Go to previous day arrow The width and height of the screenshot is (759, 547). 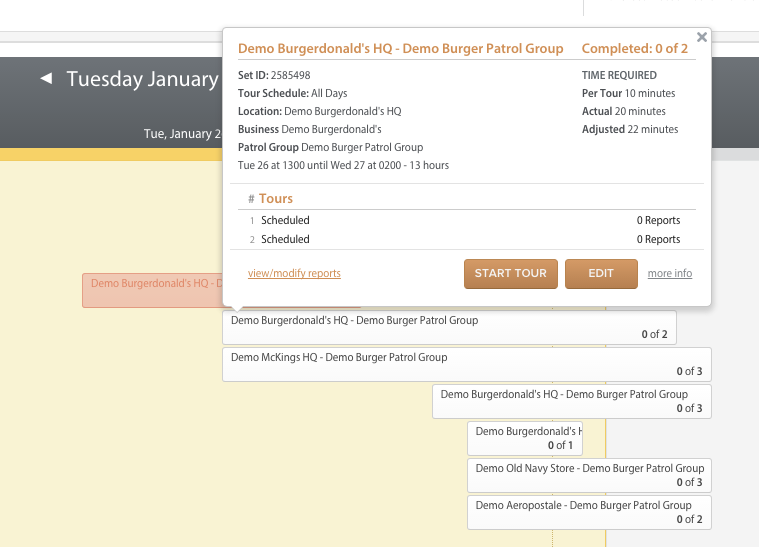click(x=46, y=78)
